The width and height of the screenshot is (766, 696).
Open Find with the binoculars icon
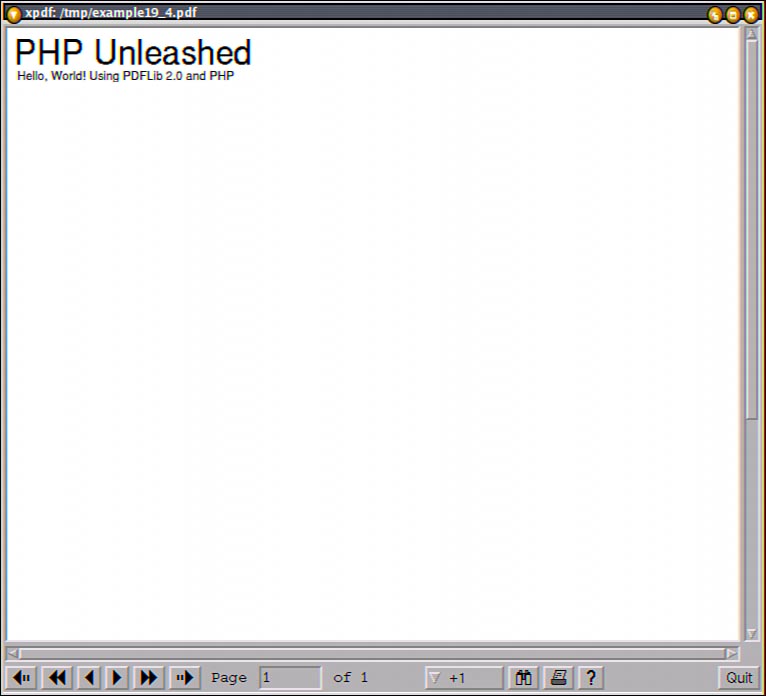click(523, 677)
